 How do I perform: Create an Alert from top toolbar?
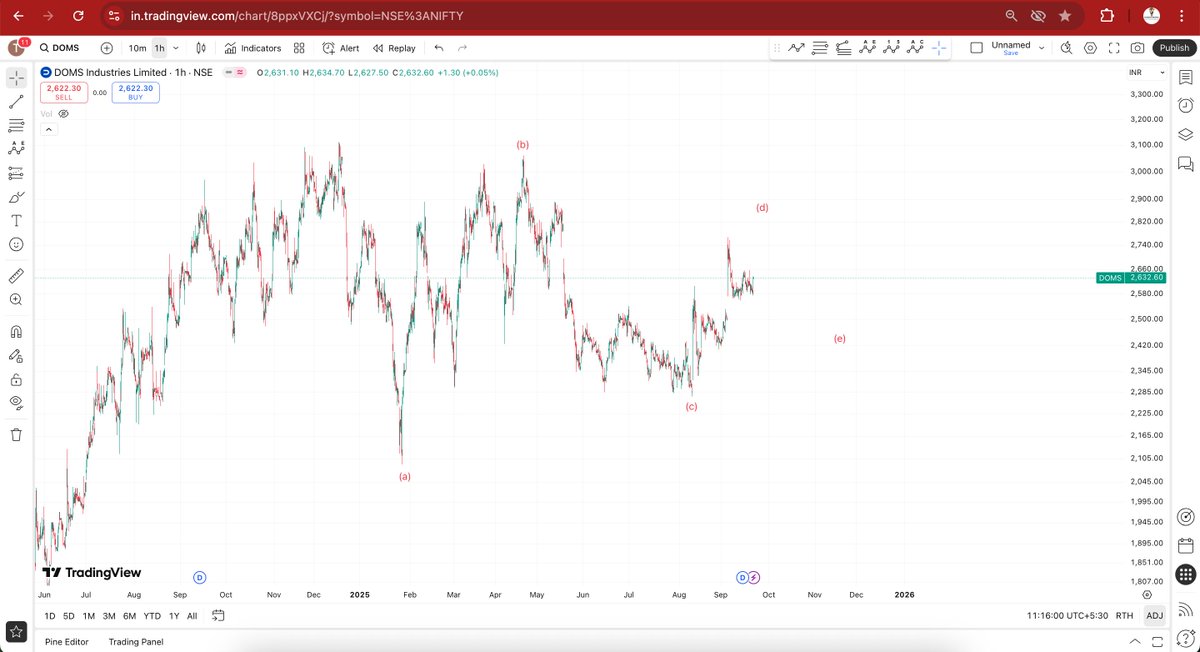point(341,48)
